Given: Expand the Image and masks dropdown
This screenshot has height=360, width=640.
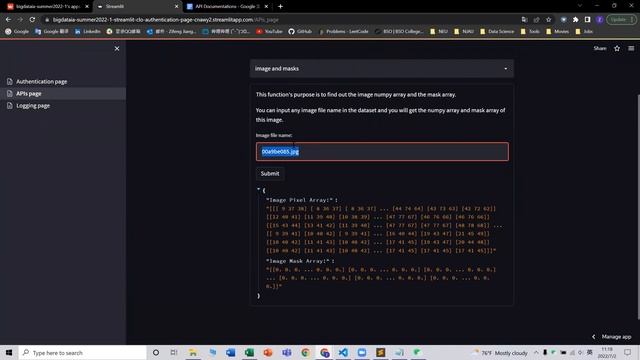Looking at the screenshot, I should coord(382,69).
